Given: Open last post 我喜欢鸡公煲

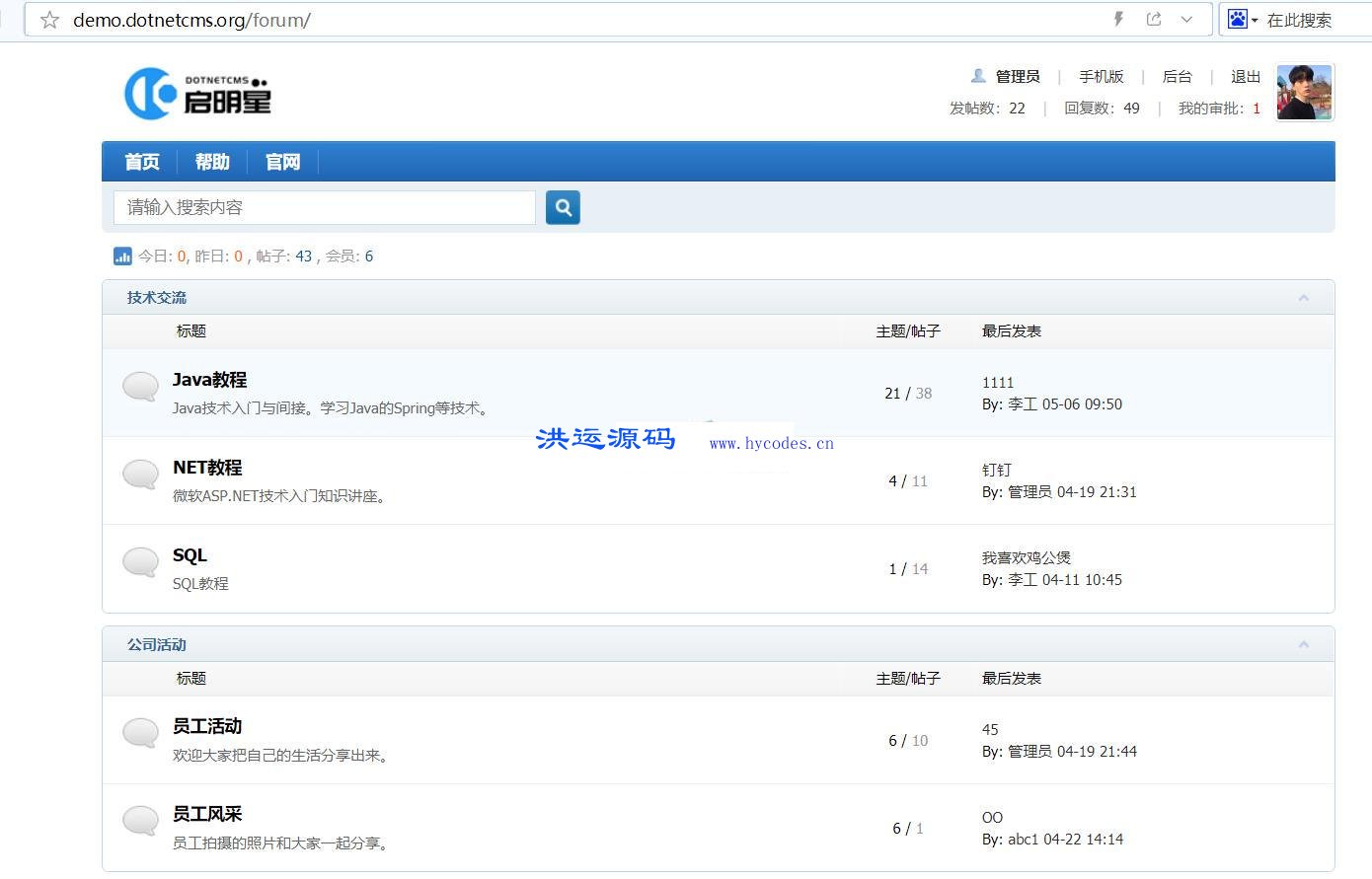Looking at the screenshot, I should tap(1027, 558).
